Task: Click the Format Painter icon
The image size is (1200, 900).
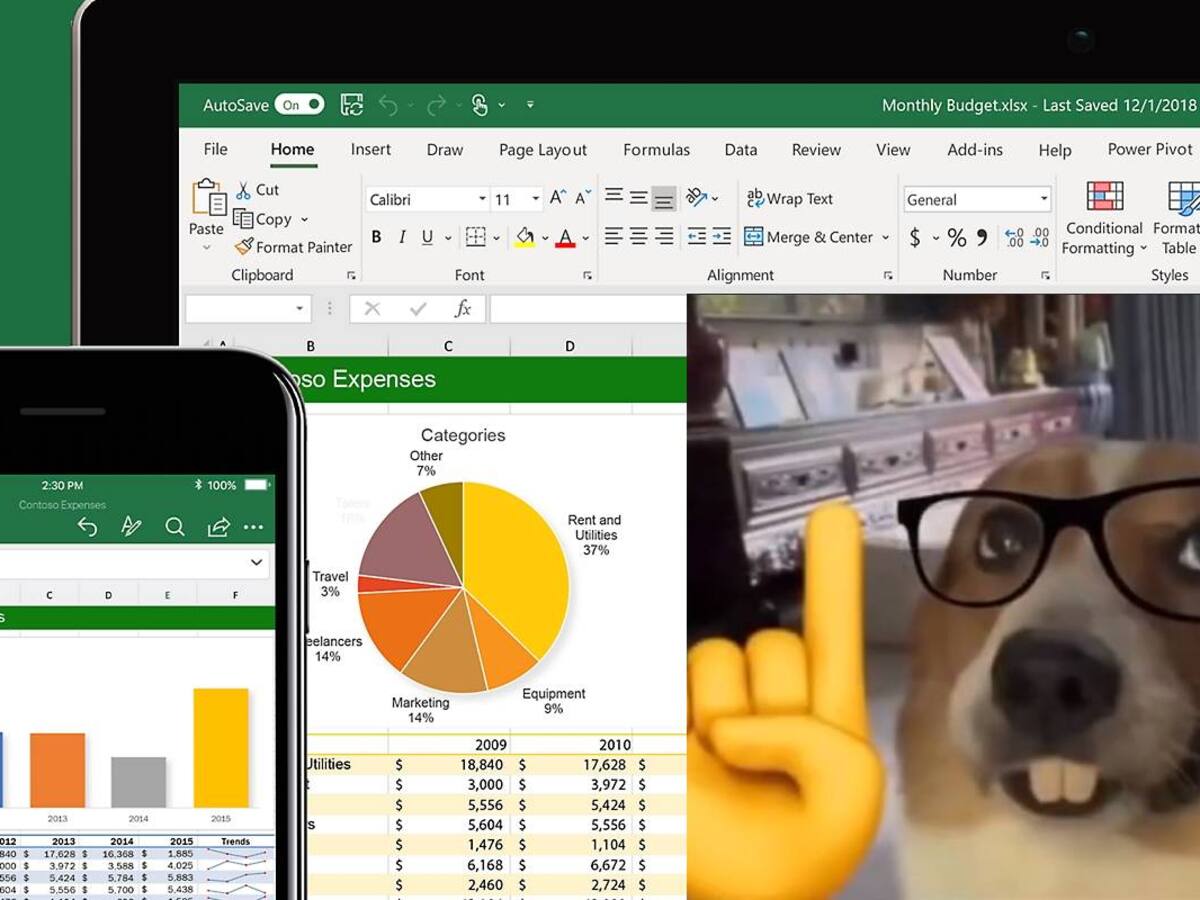Action: click(243, 247)
